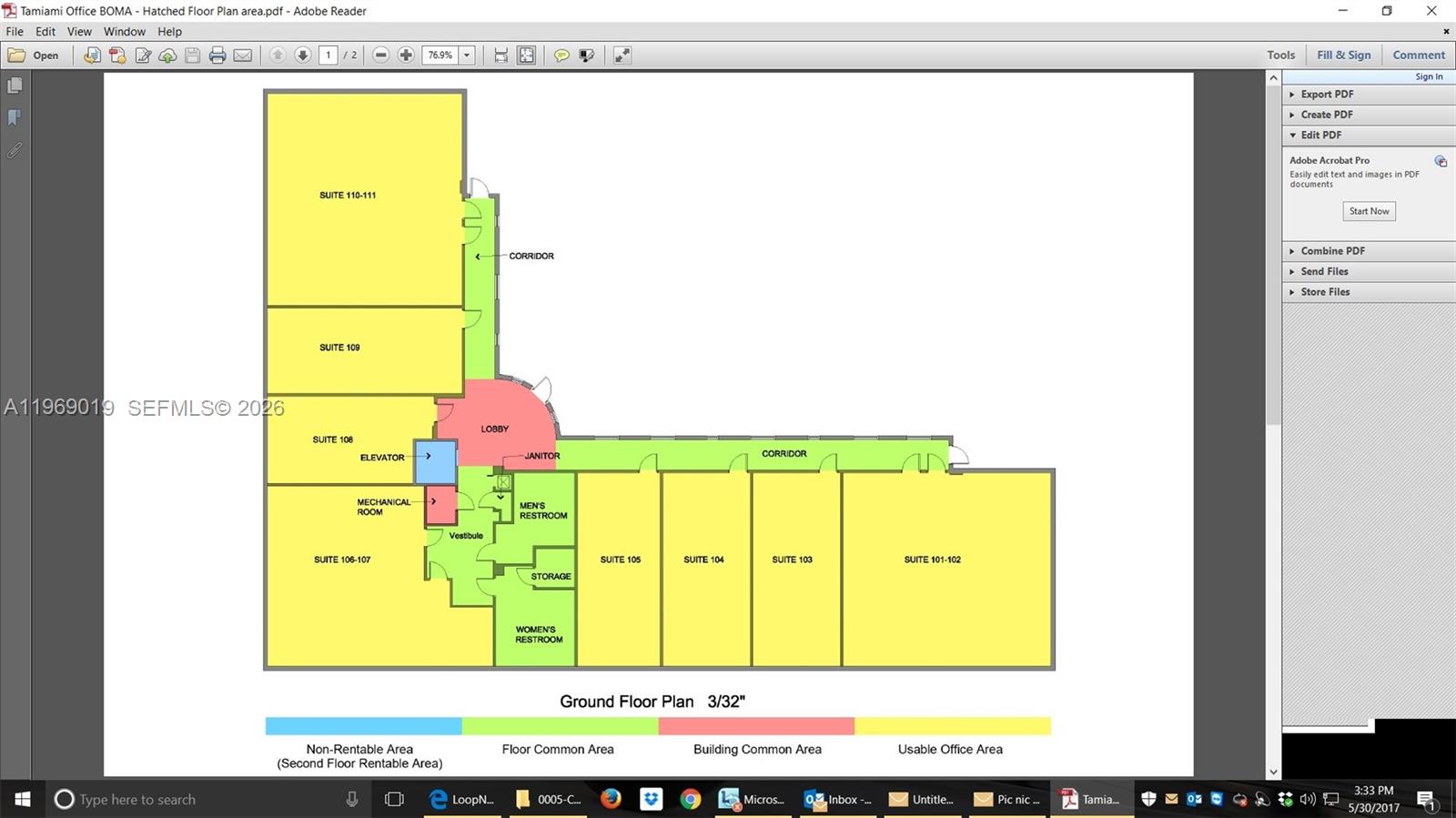Select the Highlight text tool

click(x=587, y=56)
